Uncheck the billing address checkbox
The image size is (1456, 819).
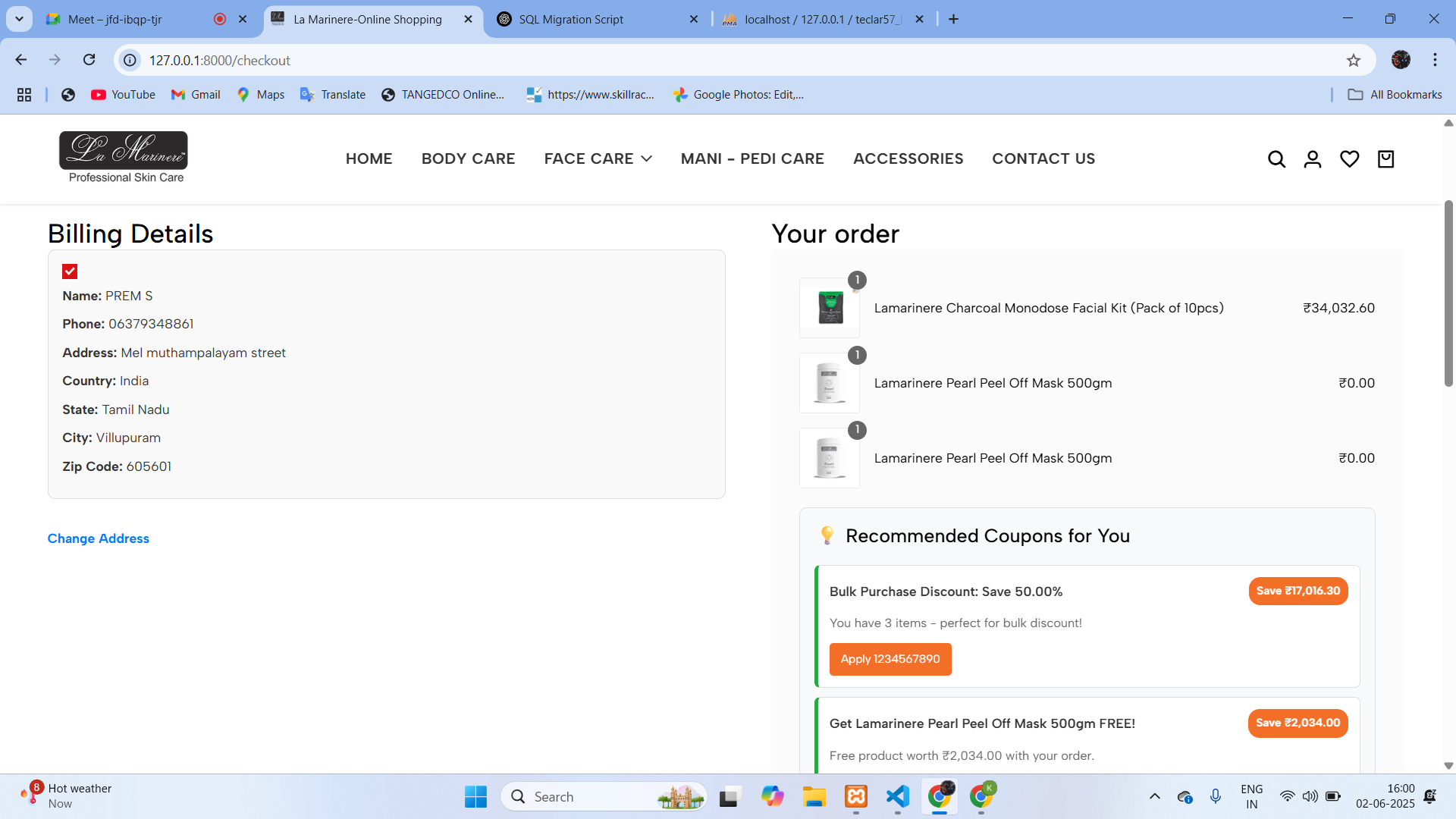pos(70,271)
